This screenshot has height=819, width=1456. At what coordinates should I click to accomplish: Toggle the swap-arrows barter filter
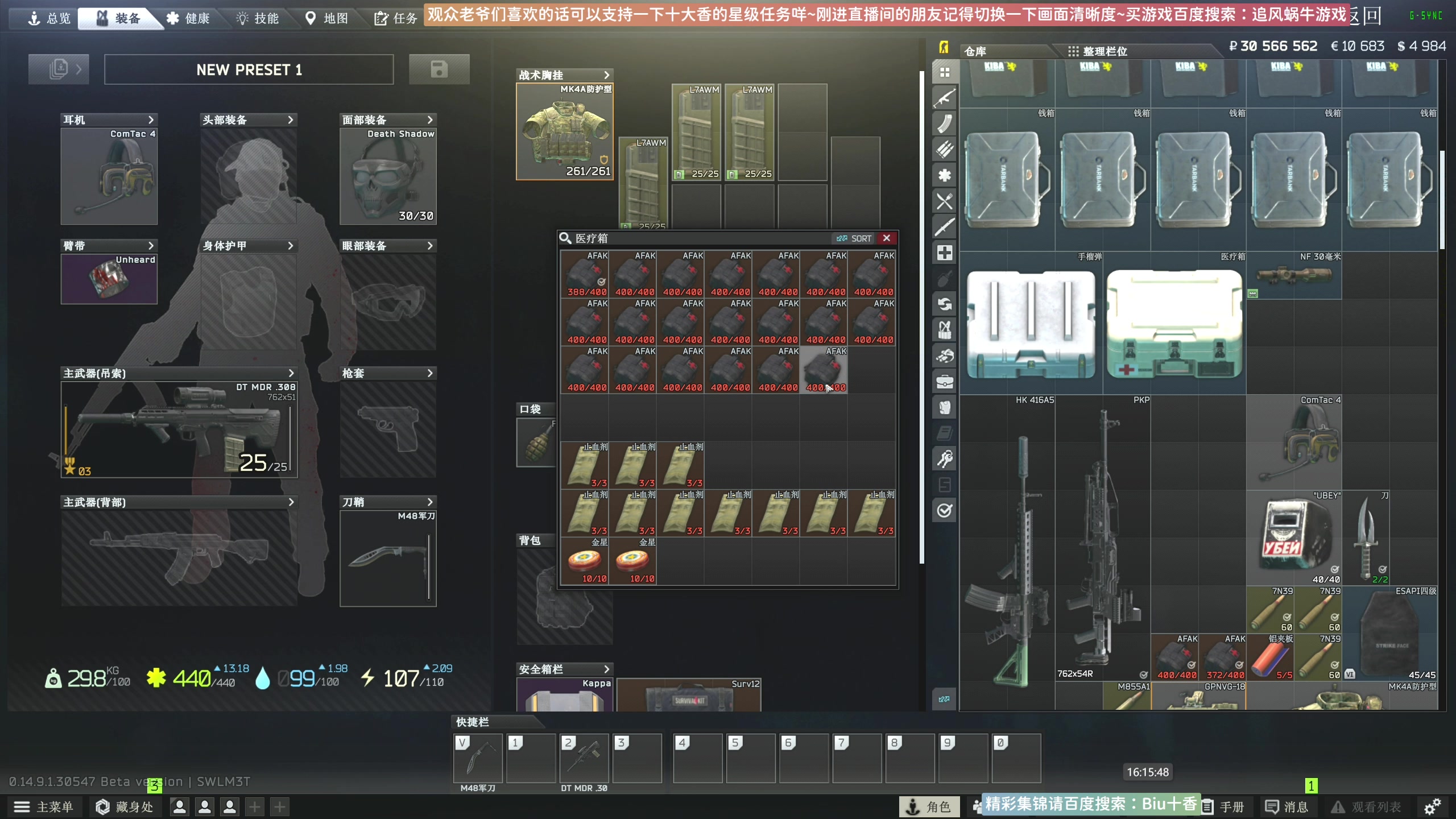pyautogui.click(x=945, y=304)
